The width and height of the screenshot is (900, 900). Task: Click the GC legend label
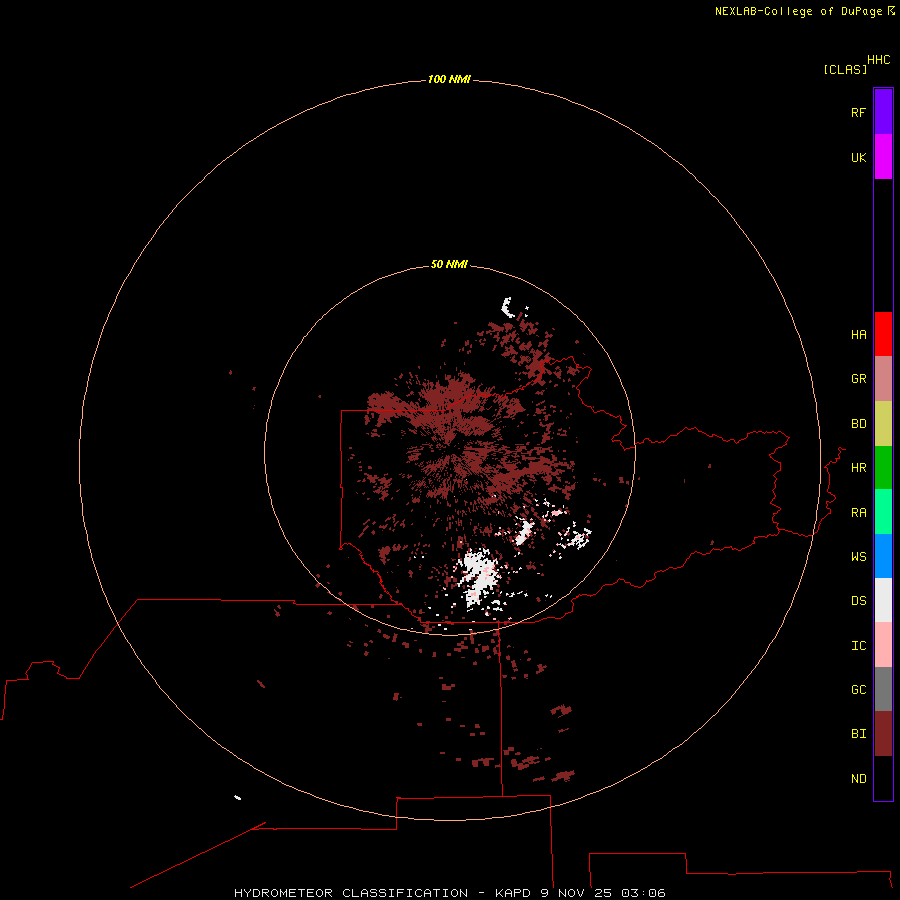click(x=858, y=690)
